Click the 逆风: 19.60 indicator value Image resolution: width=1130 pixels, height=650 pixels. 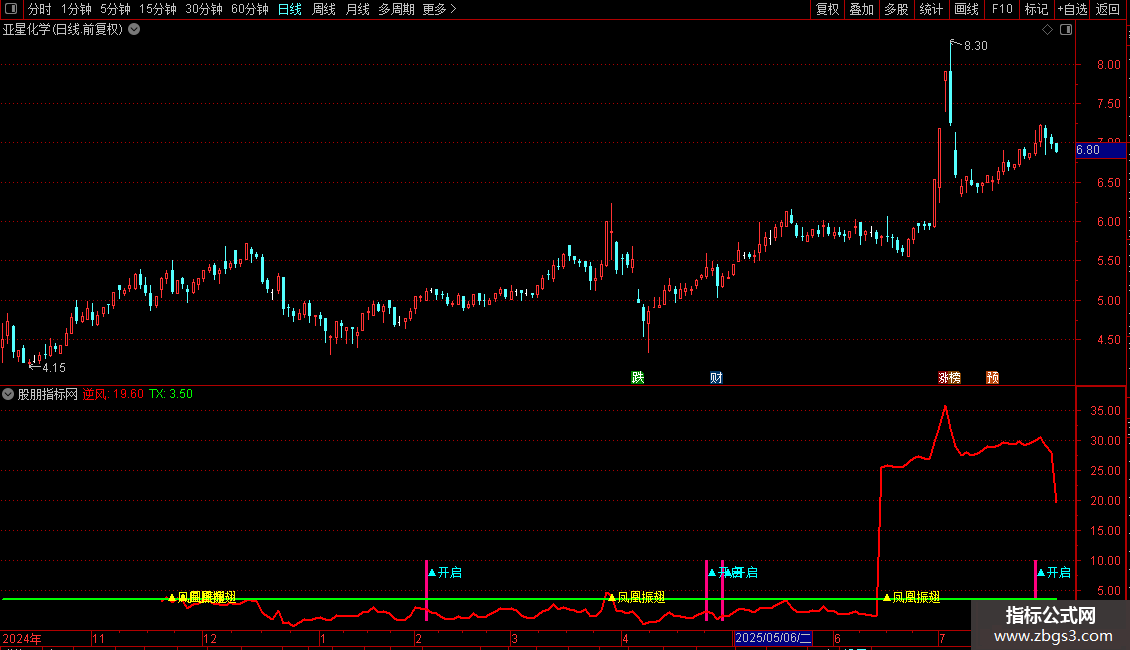(x=113, y=394)
